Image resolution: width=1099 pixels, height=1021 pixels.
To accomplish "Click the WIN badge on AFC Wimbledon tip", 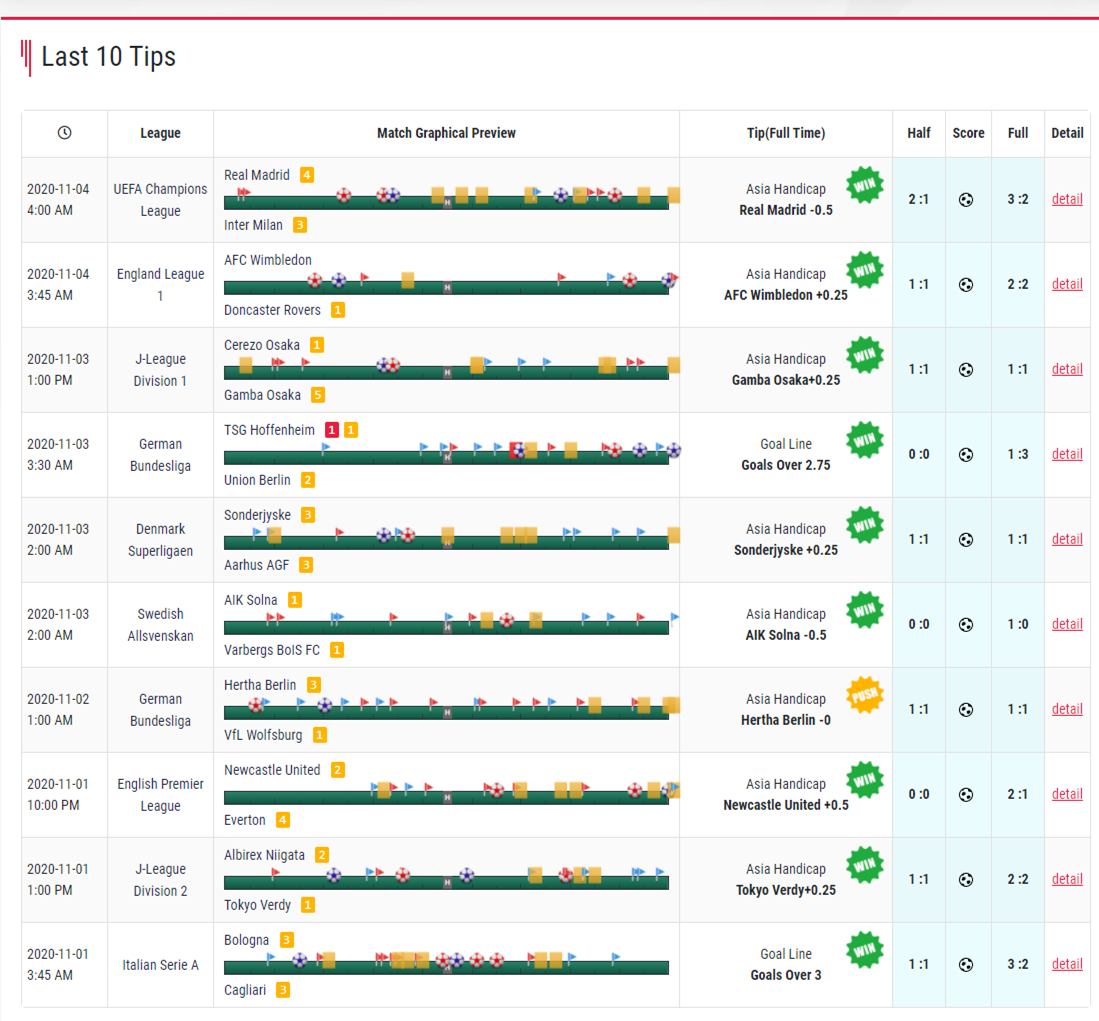I will point(865,270).
